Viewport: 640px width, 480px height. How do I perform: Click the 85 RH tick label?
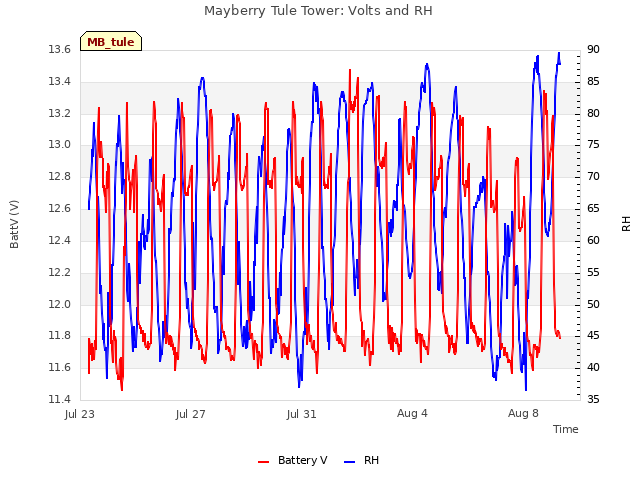[593, 81]
